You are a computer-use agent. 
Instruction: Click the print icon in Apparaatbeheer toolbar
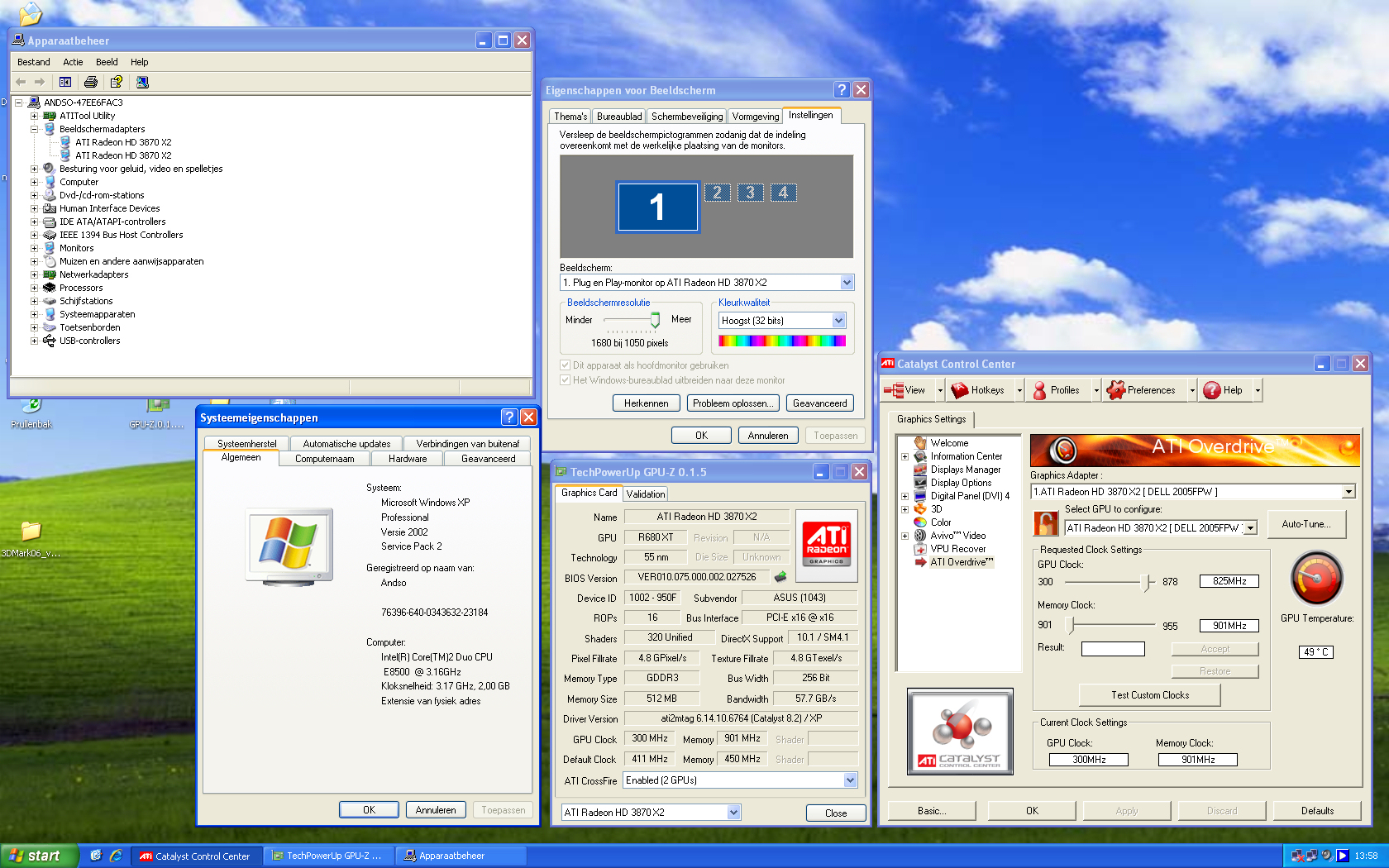pos(91,82)
